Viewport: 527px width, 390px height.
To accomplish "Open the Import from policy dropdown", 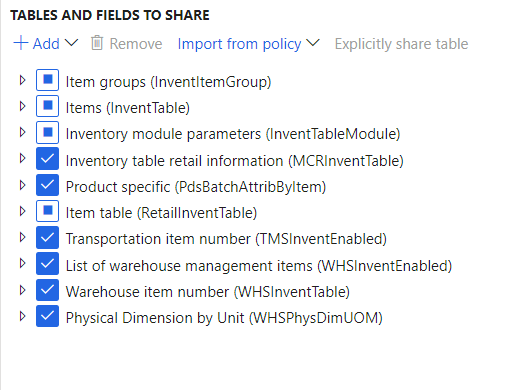I will click(x=248, y=44).
